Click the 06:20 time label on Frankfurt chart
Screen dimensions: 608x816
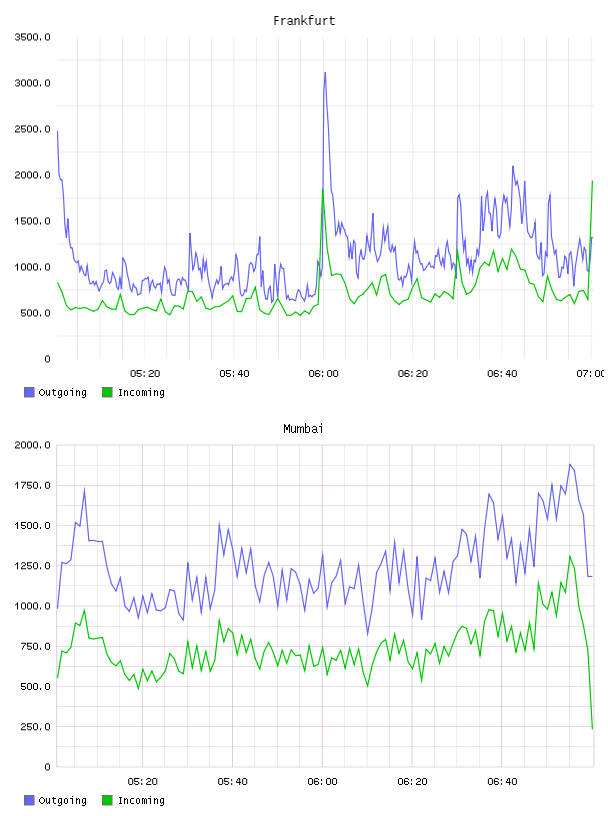[413, 374]
